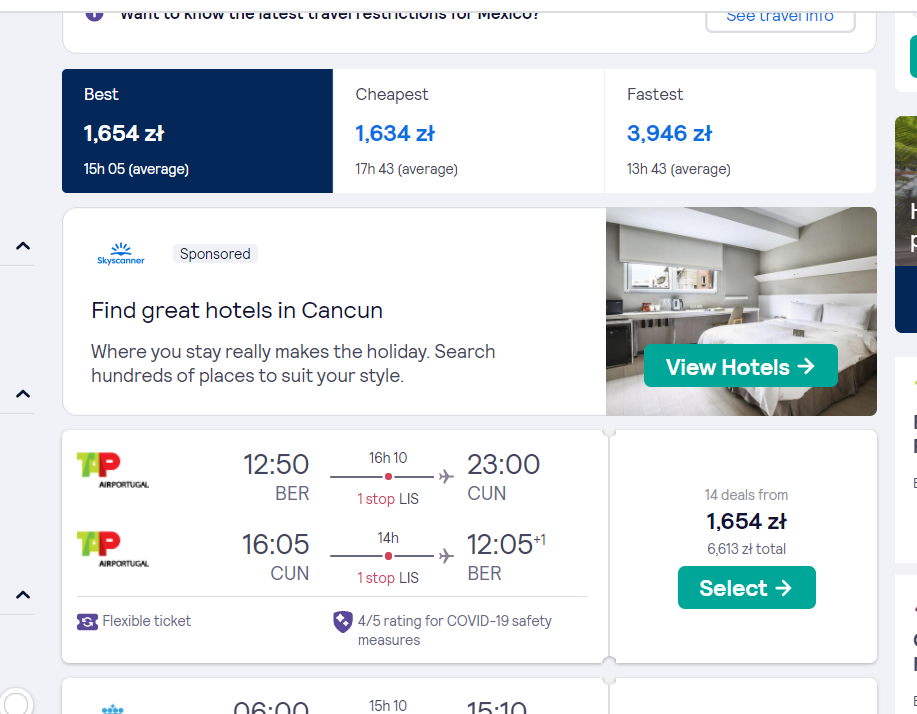This screenshot has width=917, height=714.
Task: Switch to the Fastest tab
Action: (740, 131)
